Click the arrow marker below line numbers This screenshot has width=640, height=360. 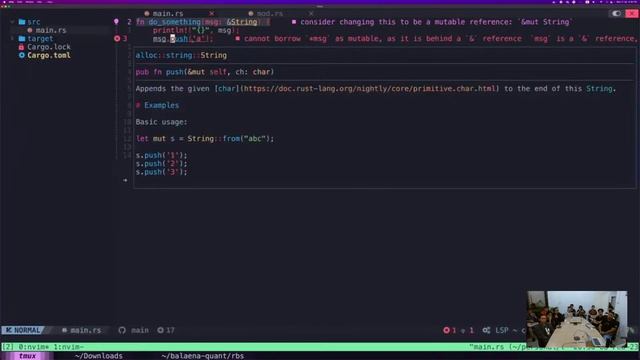pyautogui.click(x=125, y=180)
